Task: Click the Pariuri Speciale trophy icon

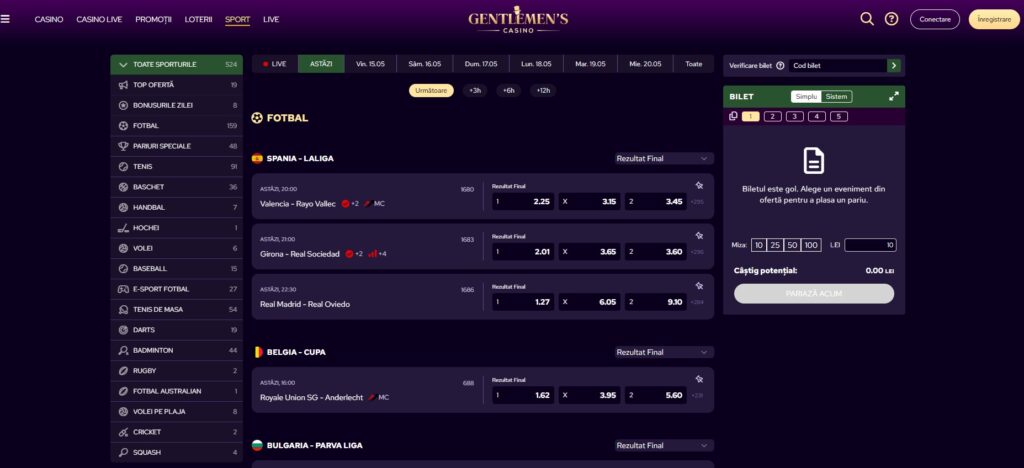Action: click(x=123, y=146)
